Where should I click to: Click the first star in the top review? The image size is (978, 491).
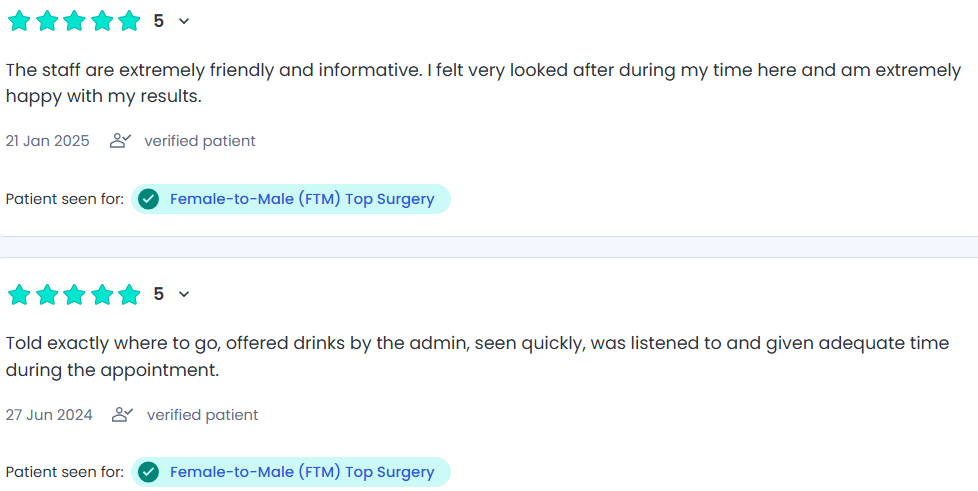pos(19,21)
